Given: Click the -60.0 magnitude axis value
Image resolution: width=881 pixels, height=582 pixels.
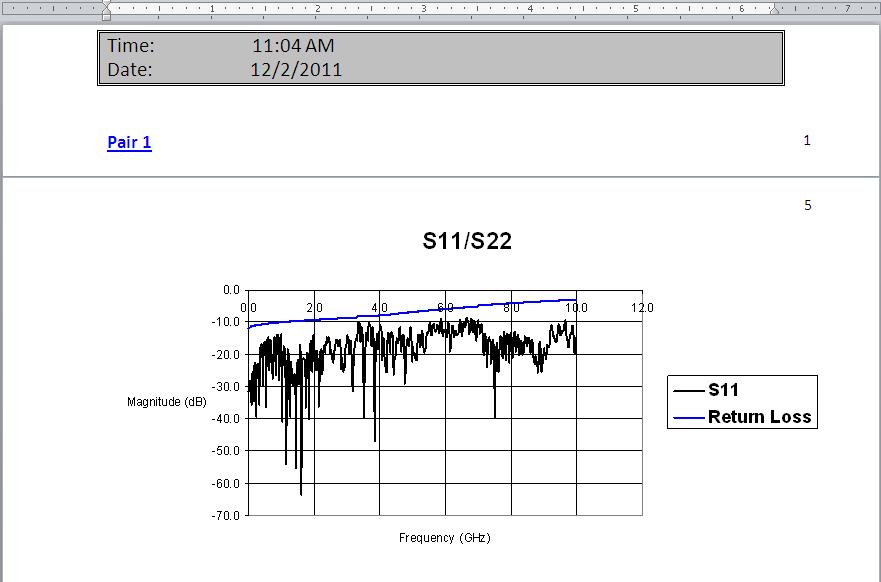Looking at the screenshot, I should tap(225, 483).
